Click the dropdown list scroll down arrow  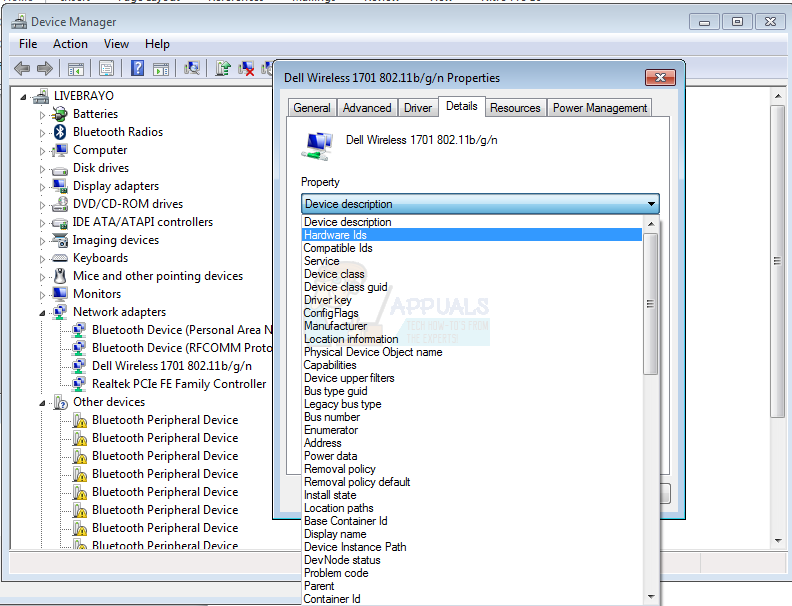pyautogui.click(x=651, y=597)
